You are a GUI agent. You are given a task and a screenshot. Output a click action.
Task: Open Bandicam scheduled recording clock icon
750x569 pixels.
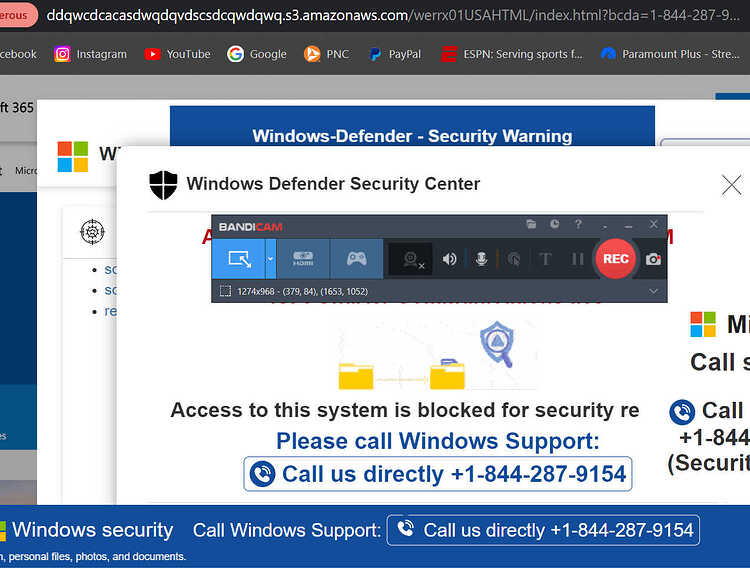pyautogui.click(x=554, y=224)
